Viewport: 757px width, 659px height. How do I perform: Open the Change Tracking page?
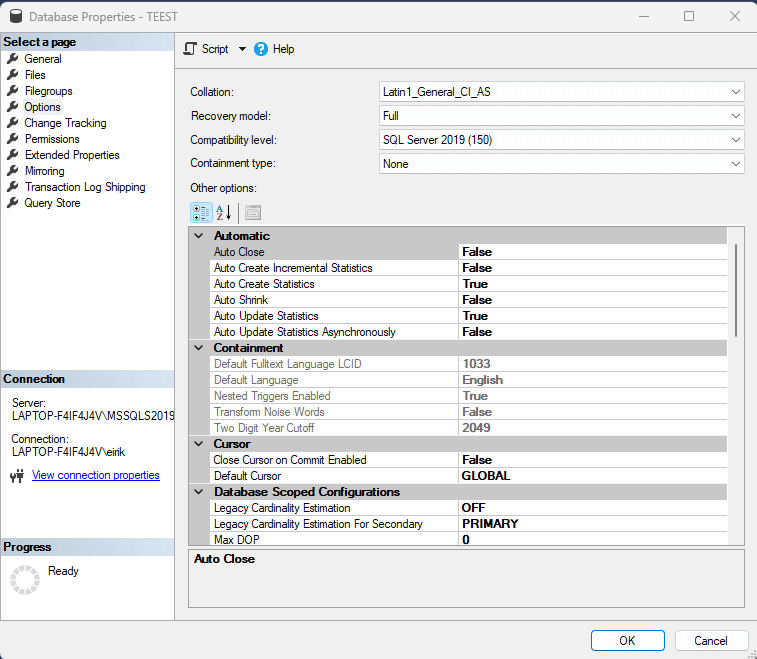(65, 123)
